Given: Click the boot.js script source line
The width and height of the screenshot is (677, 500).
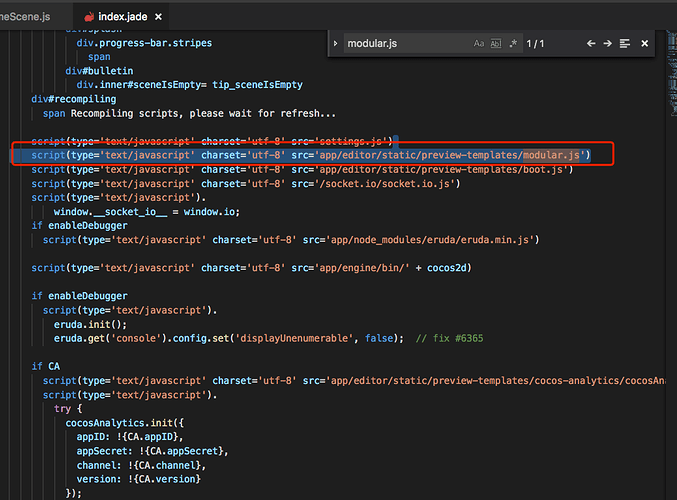Looking at the screenshot, I should click(x=300, y=169).
